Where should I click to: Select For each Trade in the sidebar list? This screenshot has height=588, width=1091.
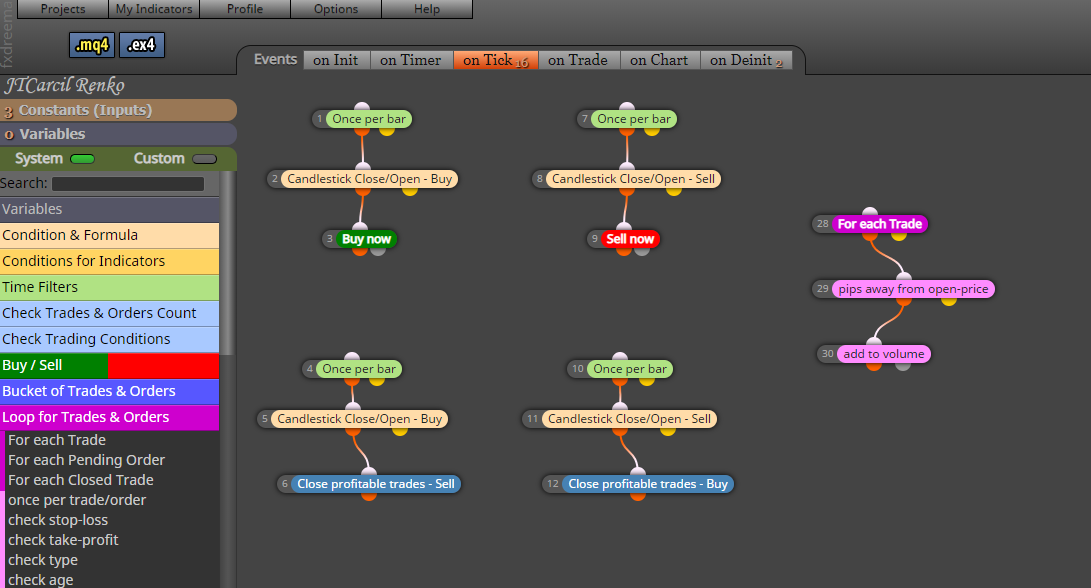(57, 440)
